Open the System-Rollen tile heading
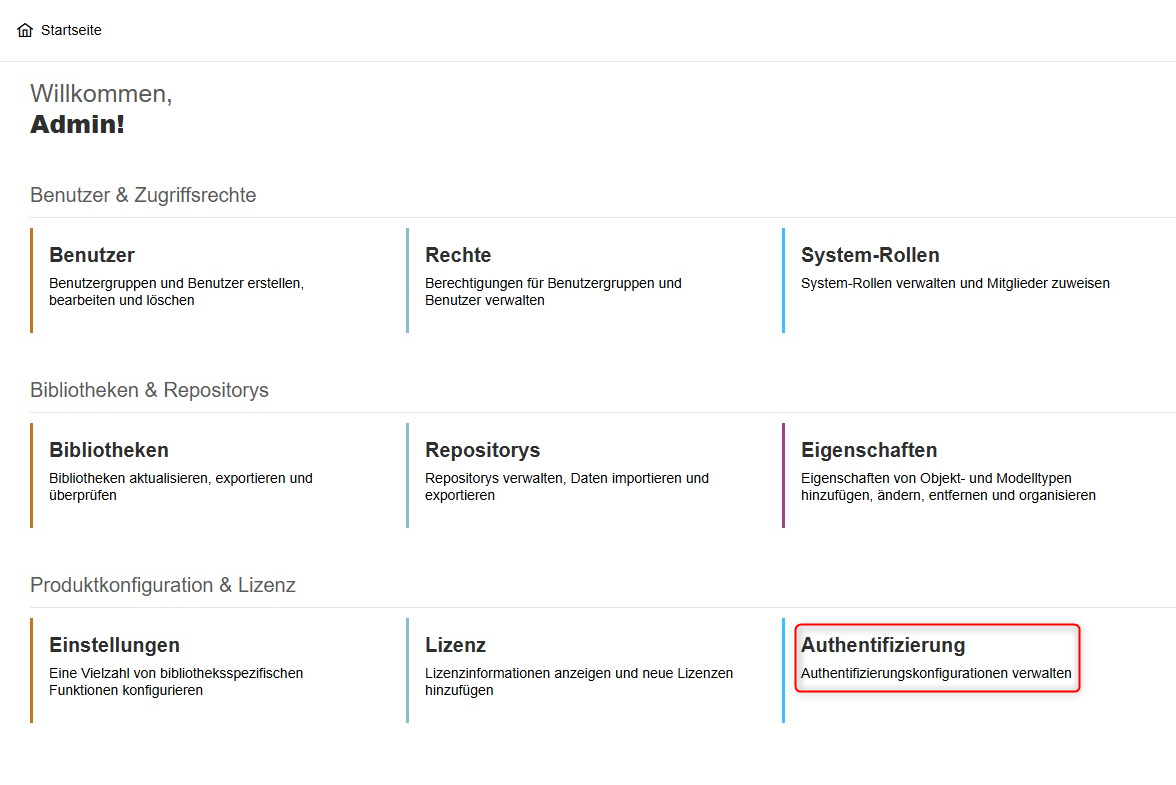1176x785 pixels. coord(870,255)
